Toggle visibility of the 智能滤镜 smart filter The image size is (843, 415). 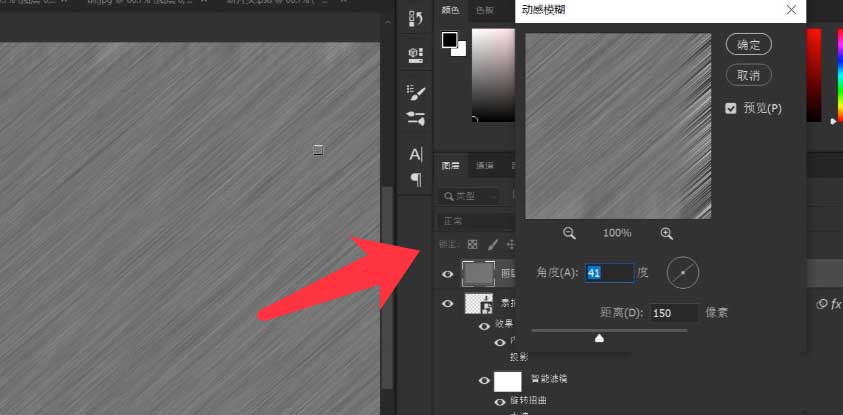pyautogui.click(x=484, y=380)
